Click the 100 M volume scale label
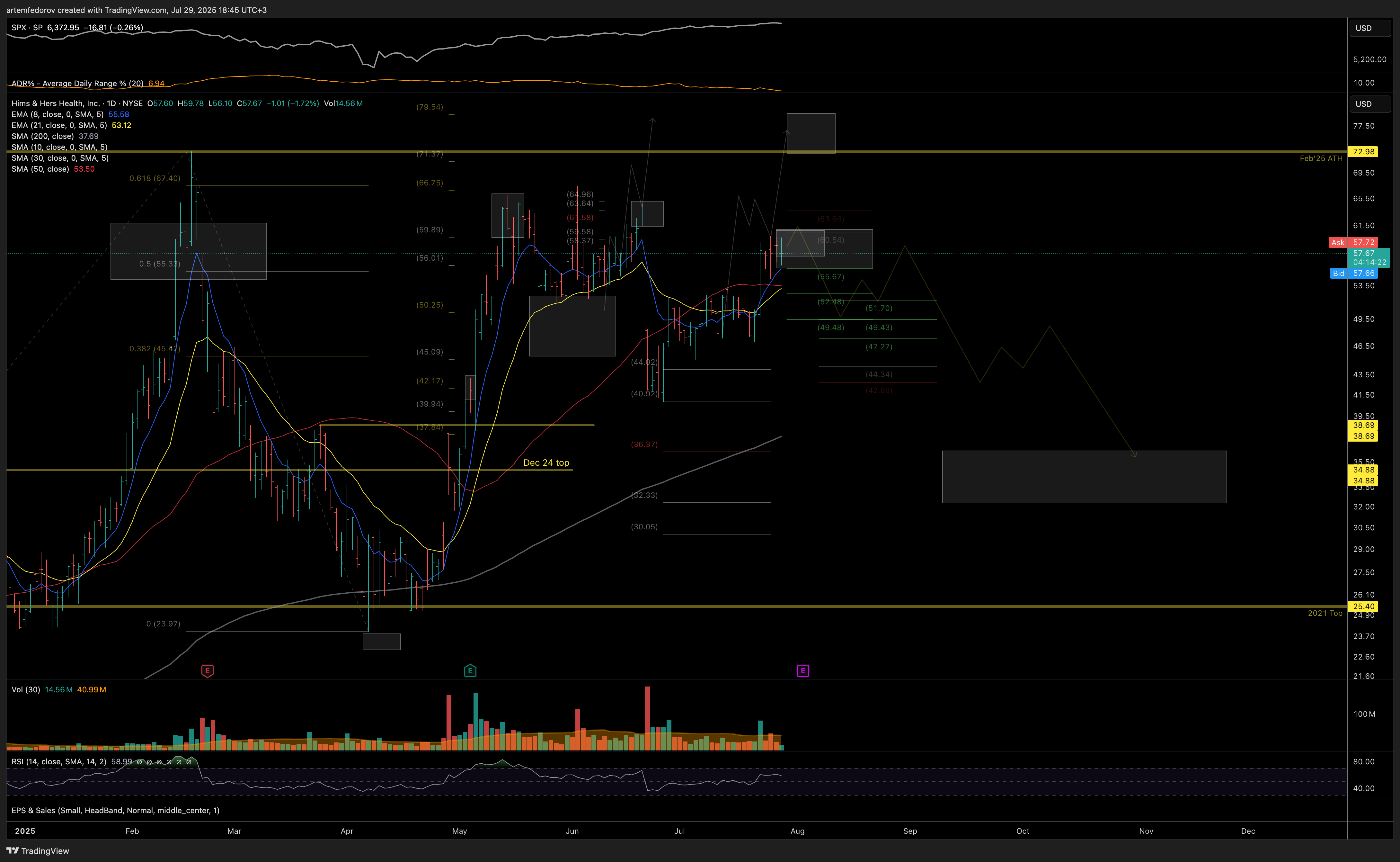 tap(1364, 714)
